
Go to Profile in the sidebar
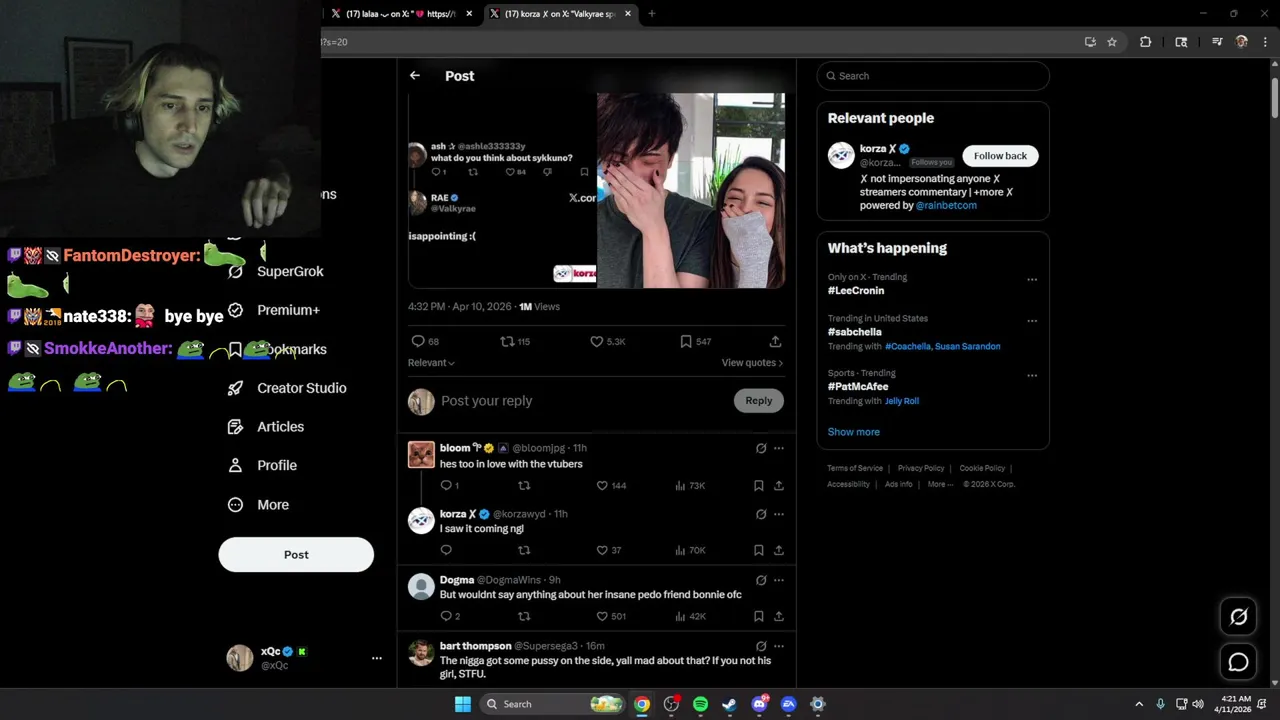(262, 466)
